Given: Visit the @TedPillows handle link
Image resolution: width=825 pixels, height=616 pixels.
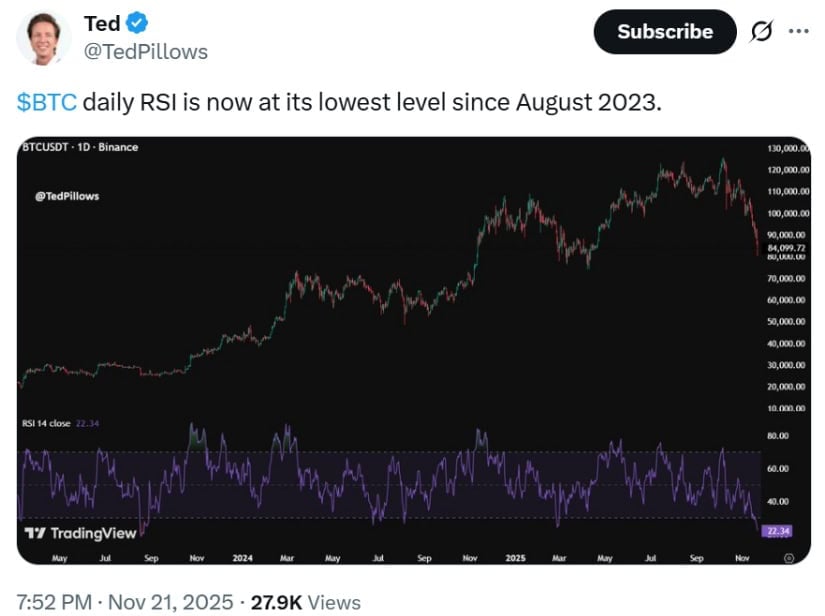Looking at the screenshot, I should (146, 51).
